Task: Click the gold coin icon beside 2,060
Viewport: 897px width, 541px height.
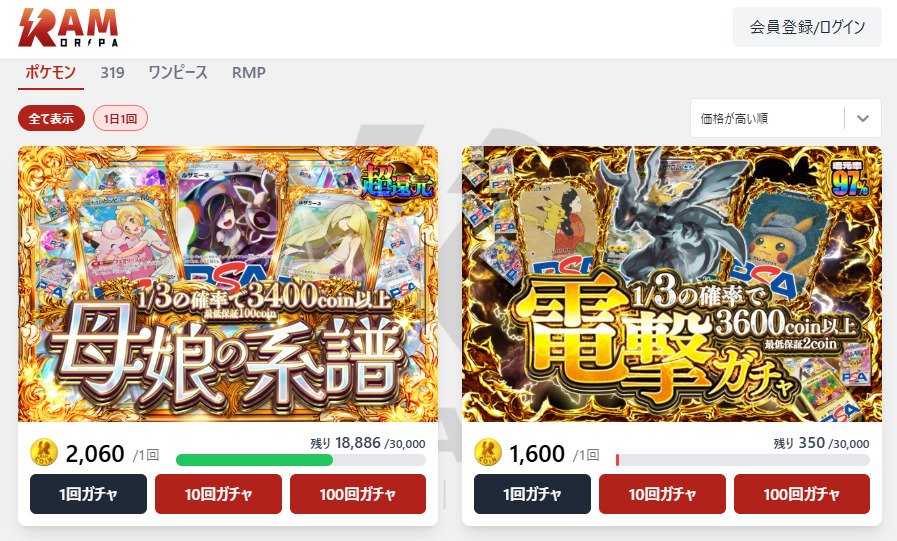Action: pyautogui.click(x=44, y=452)
